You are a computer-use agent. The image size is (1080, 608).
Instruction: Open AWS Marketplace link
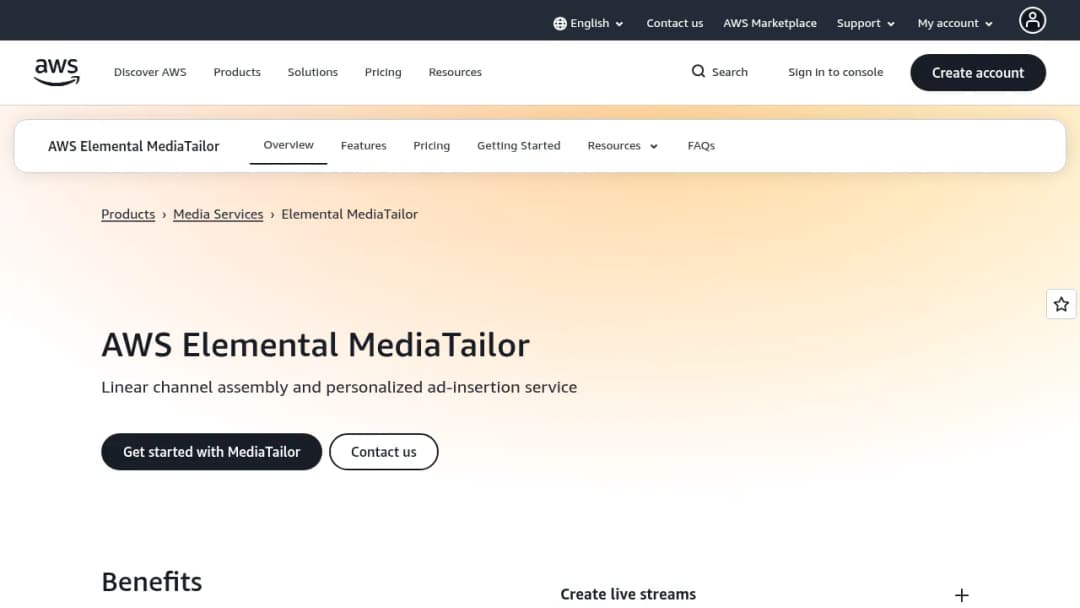[769, 23]
